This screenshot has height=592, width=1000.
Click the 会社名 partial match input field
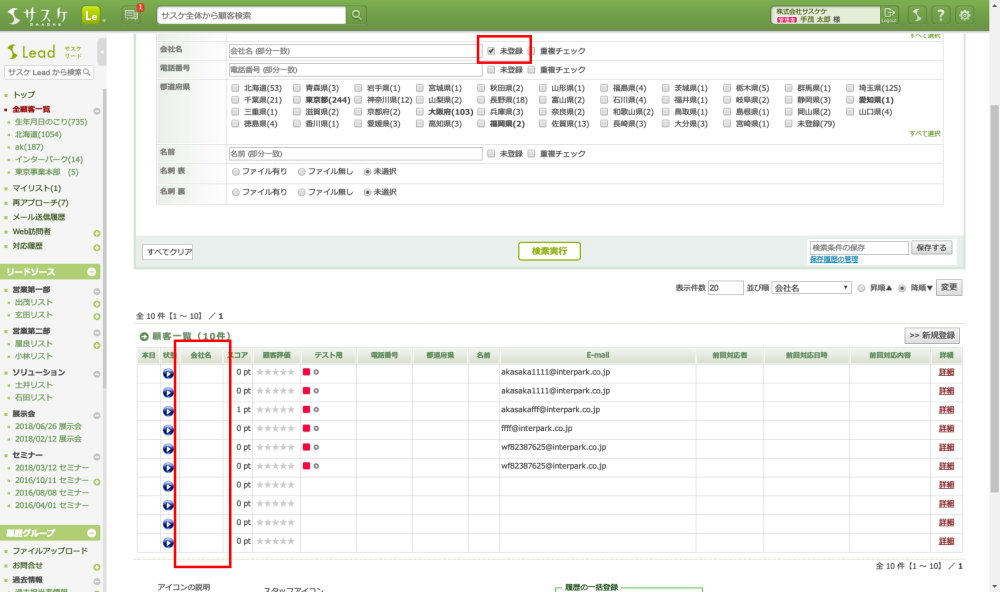click(x=354, y=50)
